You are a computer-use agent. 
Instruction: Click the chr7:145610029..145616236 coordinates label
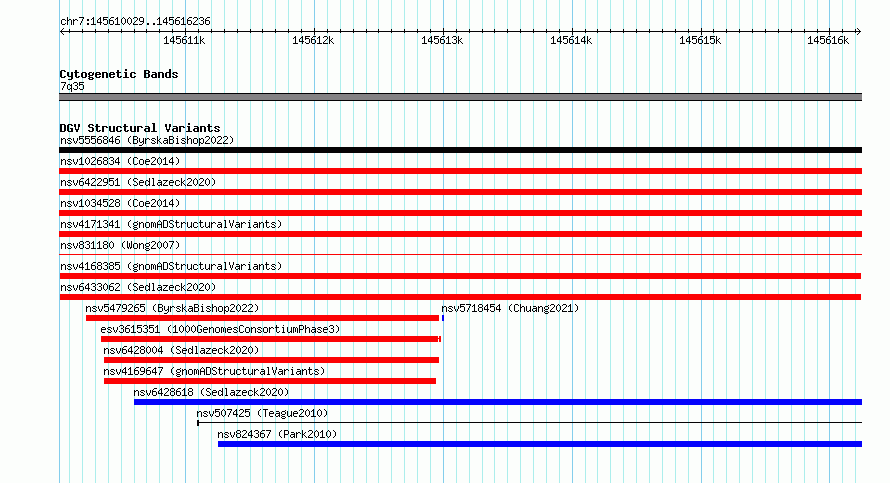[x=135, y=21]
